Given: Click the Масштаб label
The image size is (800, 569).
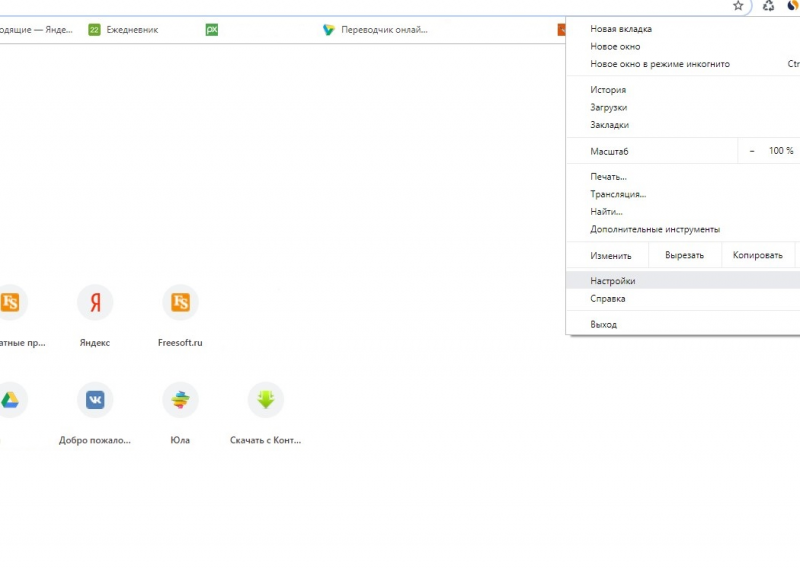Looking at the screenshot, I should point(609,151).
